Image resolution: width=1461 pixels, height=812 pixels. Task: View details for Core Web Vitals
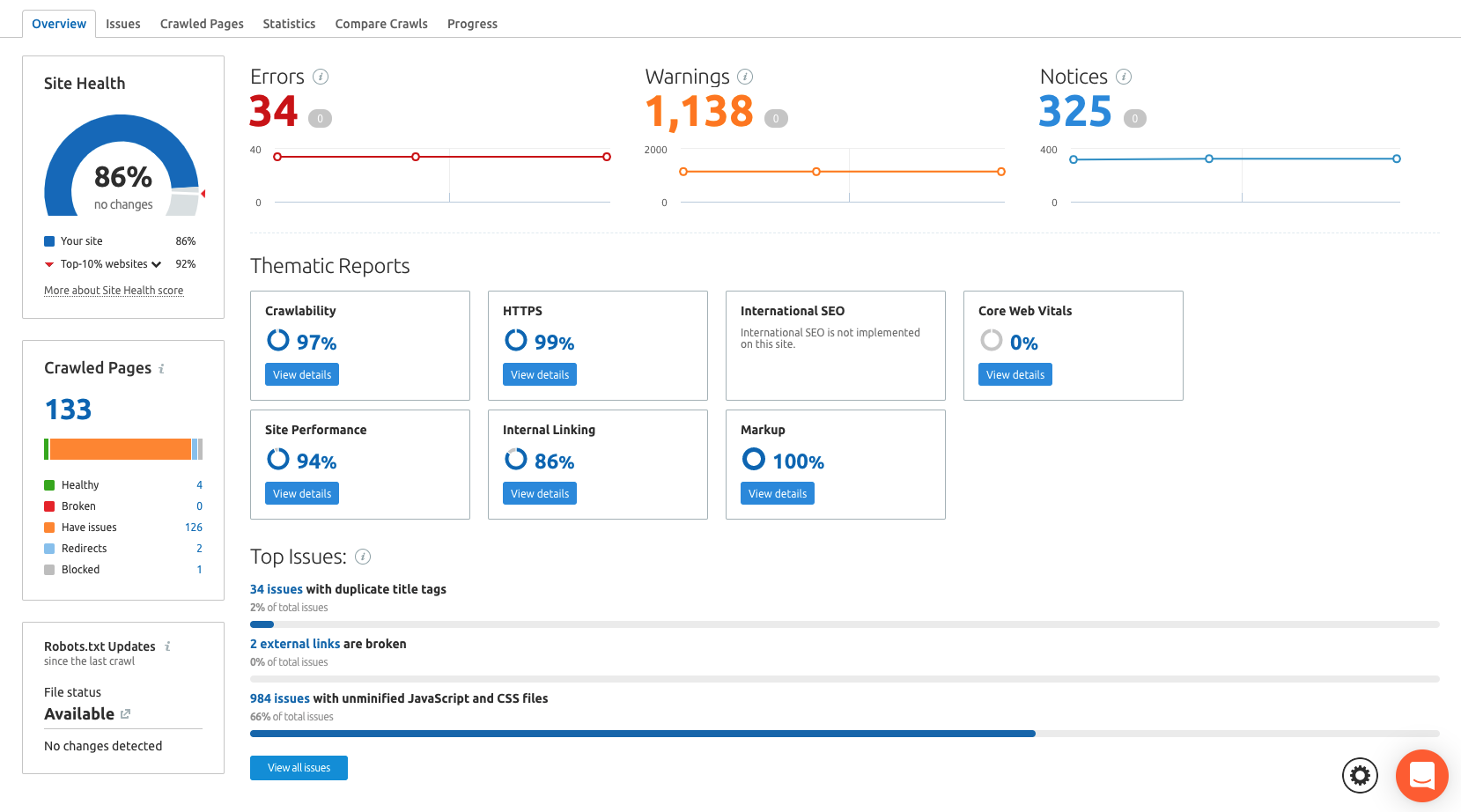(1015, 374)
